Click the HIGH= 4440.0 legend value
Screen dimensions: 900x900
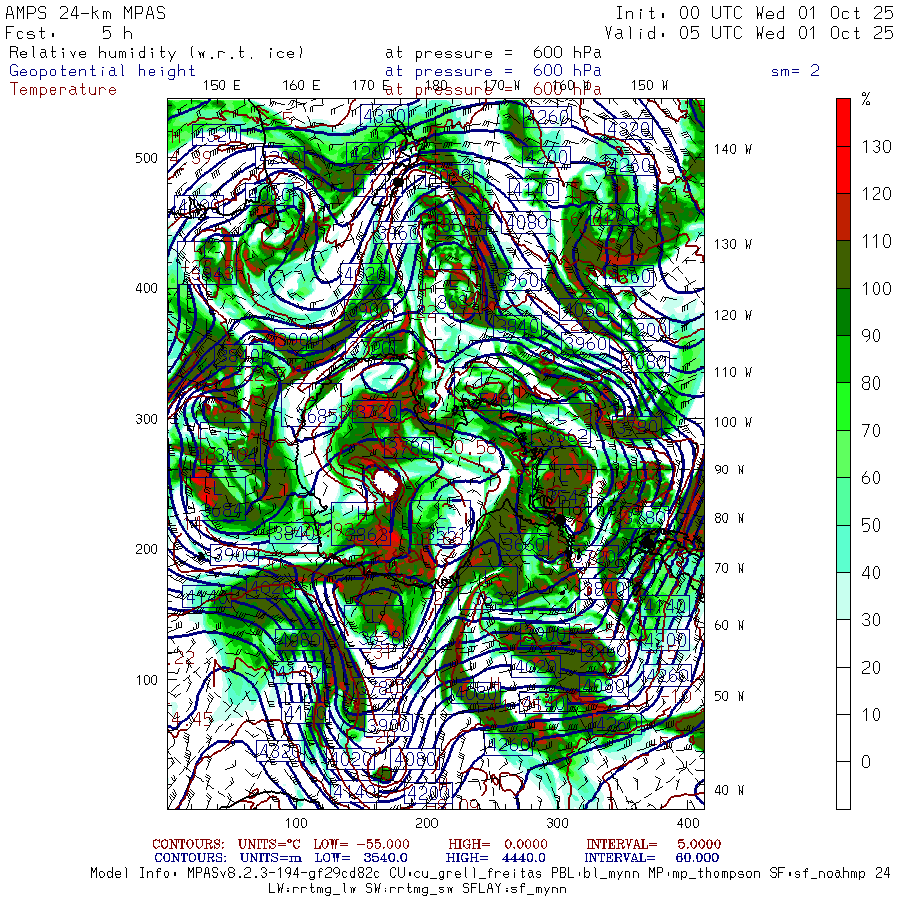(496, 858)
